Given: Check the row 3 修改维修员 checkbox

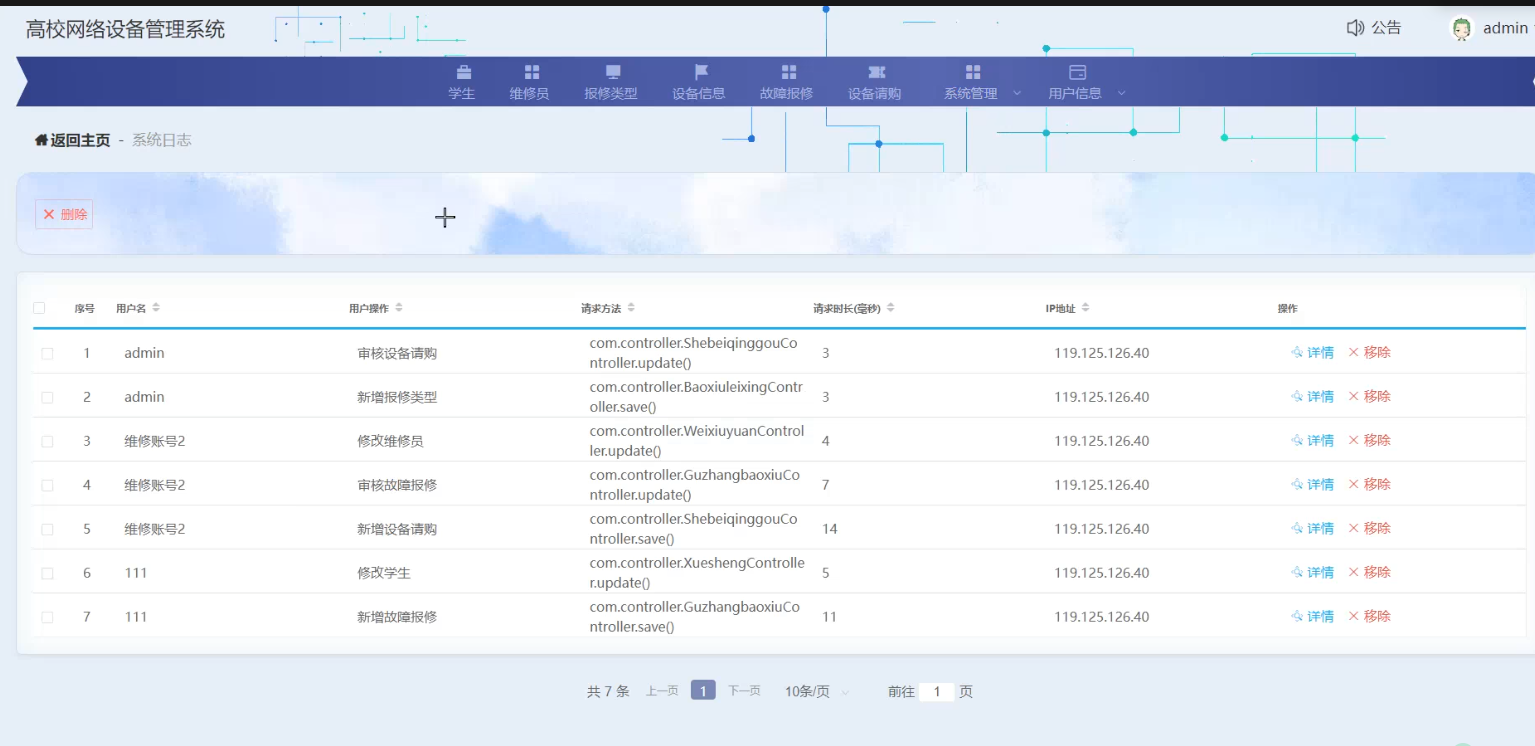Looking at the screenshot, I should click(x=47, y=441).
